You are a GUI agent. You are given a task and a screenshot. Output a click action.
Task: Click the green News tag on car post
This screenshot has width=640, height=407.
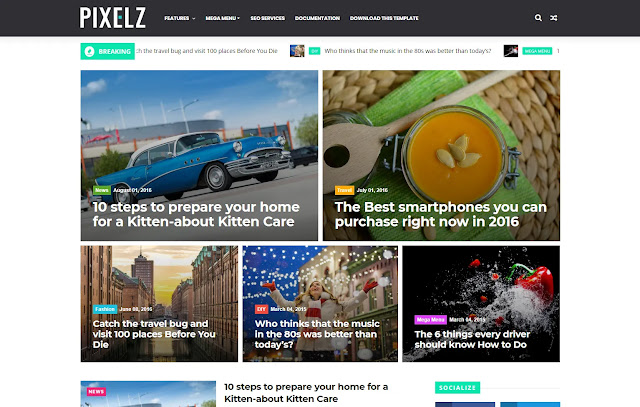click(102, 190)
